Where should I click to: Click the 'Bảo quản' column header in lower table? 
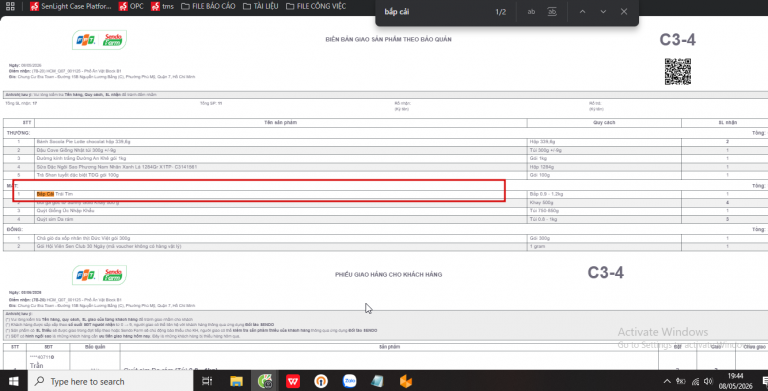click(x=95, y=347)
